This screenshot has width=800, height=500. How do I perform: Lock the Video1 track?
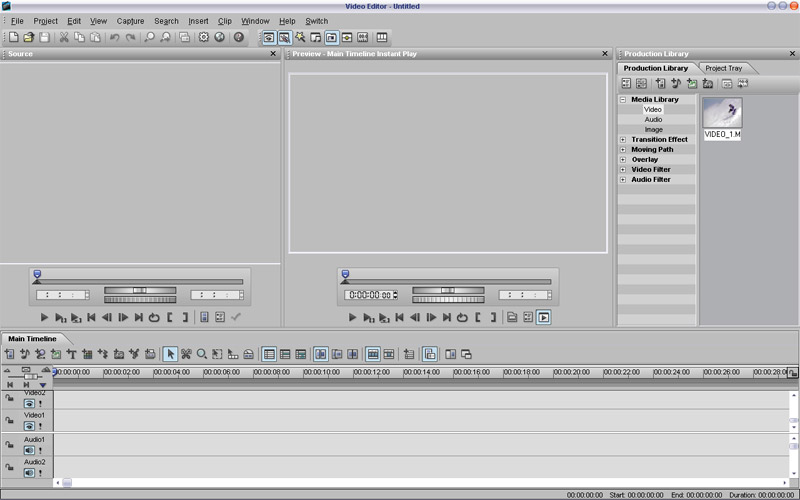9,420
